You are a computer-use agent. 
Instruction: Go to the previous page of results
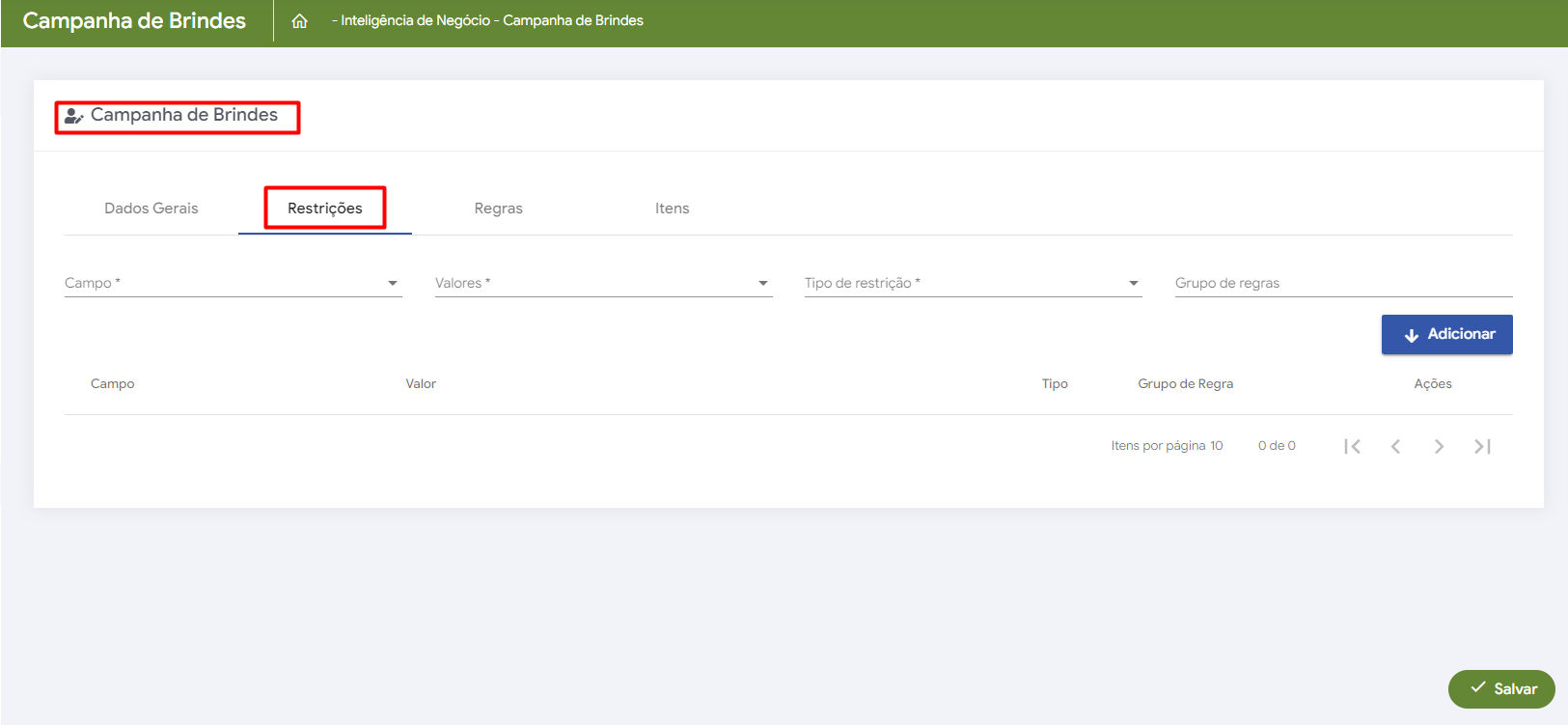(x=1395, y=446)
